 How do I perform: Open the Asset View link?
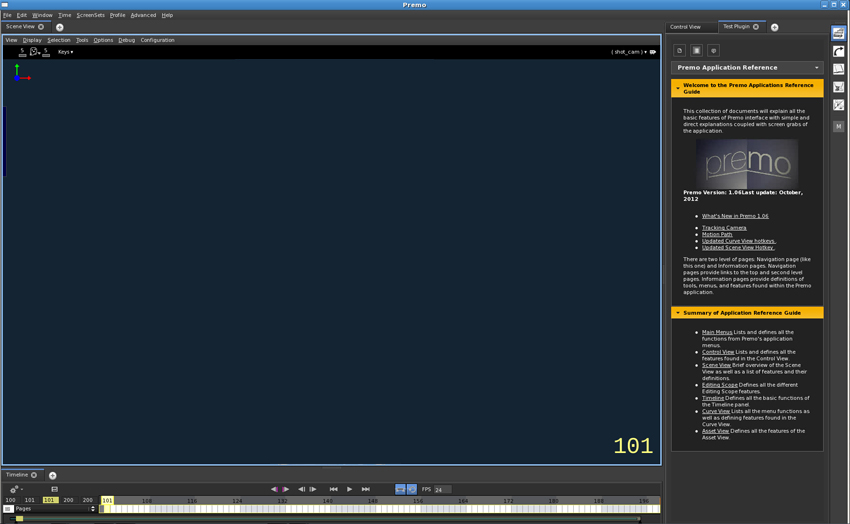[715, 431]
